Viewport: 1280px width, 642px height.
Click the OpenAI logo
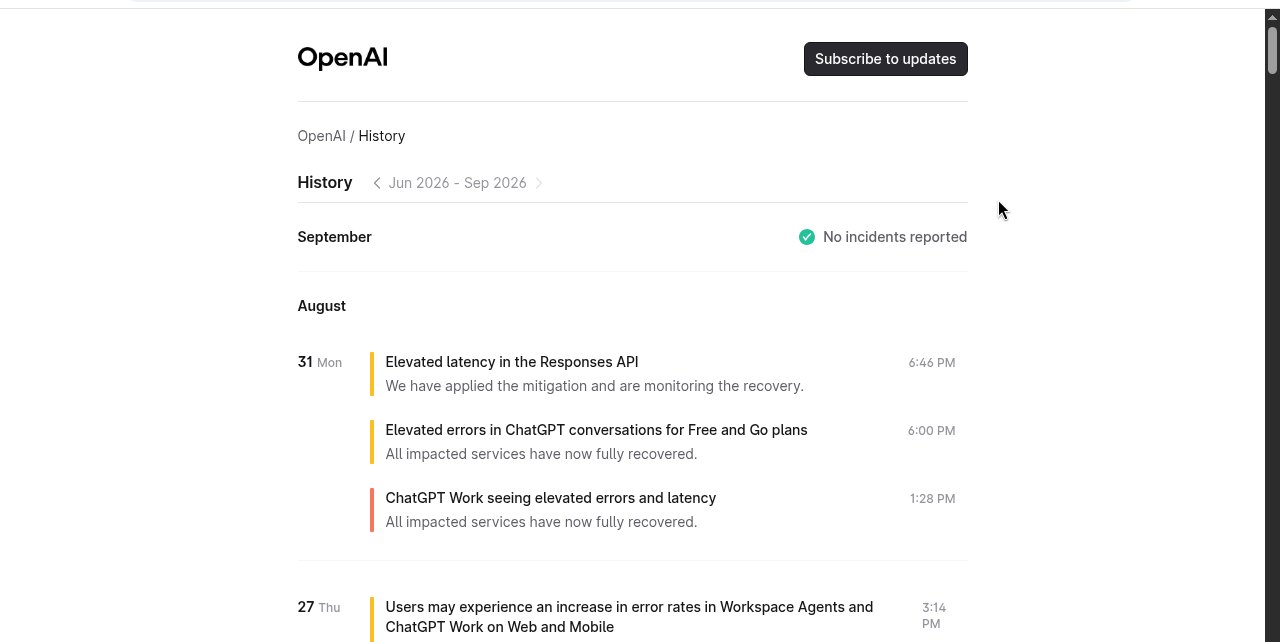pyautogui.click(x=342, y=58)
